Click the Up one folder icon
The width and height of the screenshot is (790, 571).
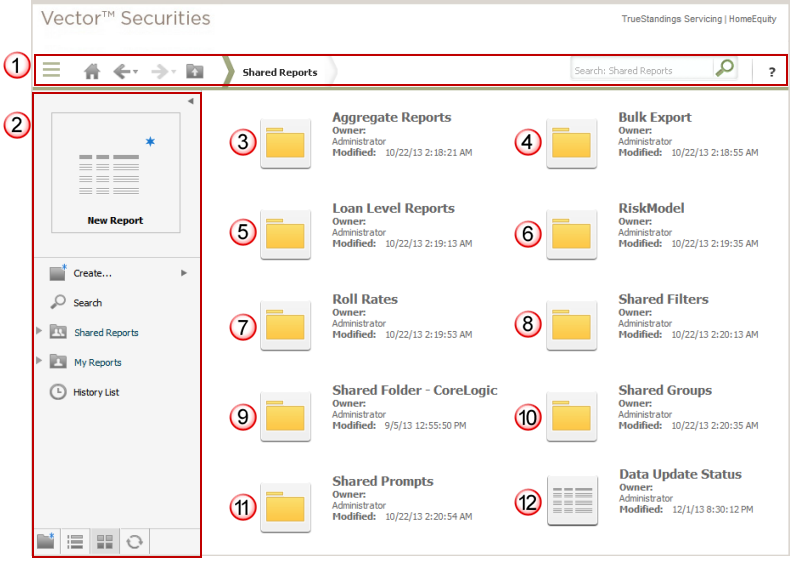(x=194, y=71)
